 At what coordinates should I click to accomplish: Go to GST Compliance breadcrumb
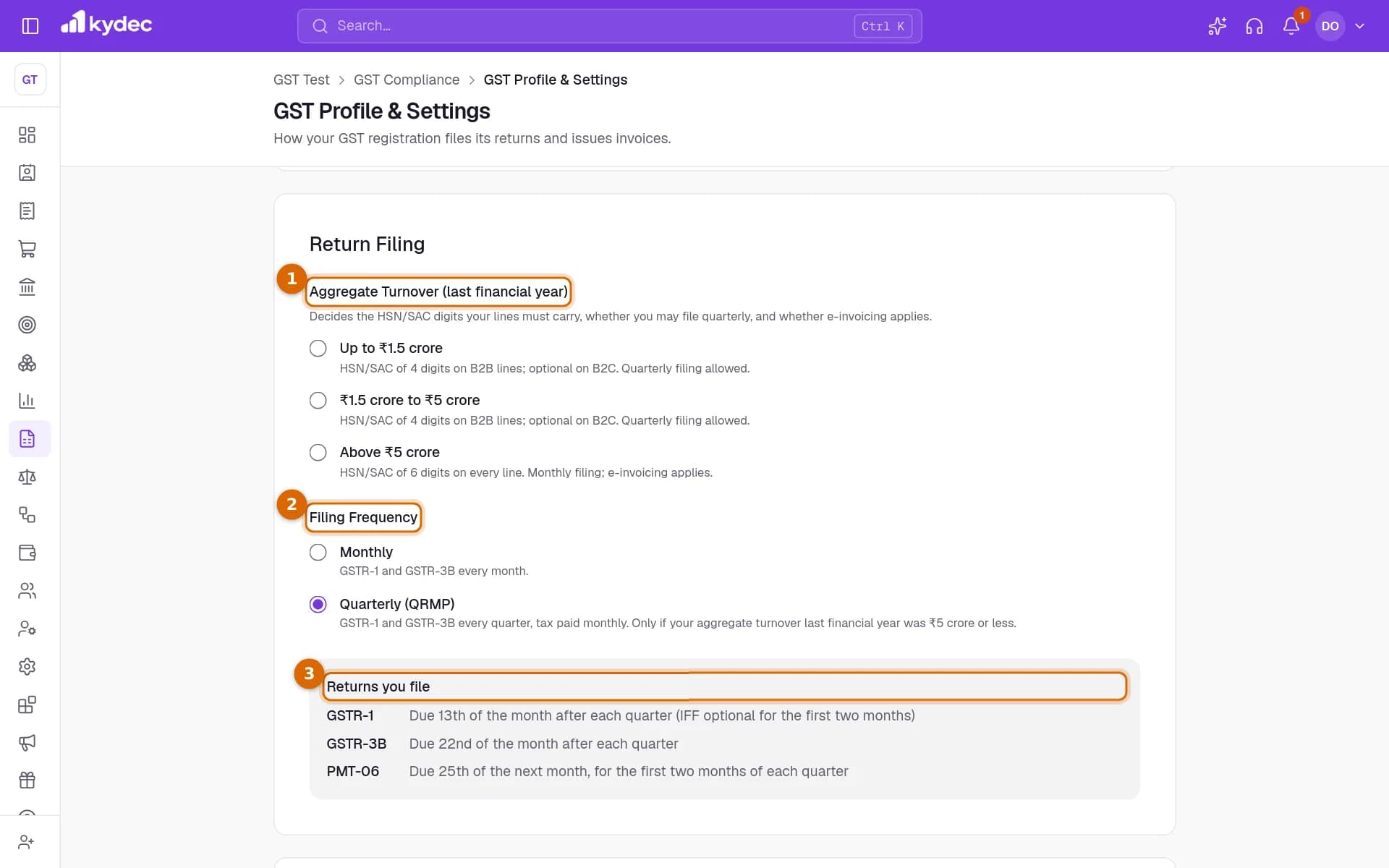(407, 80)
